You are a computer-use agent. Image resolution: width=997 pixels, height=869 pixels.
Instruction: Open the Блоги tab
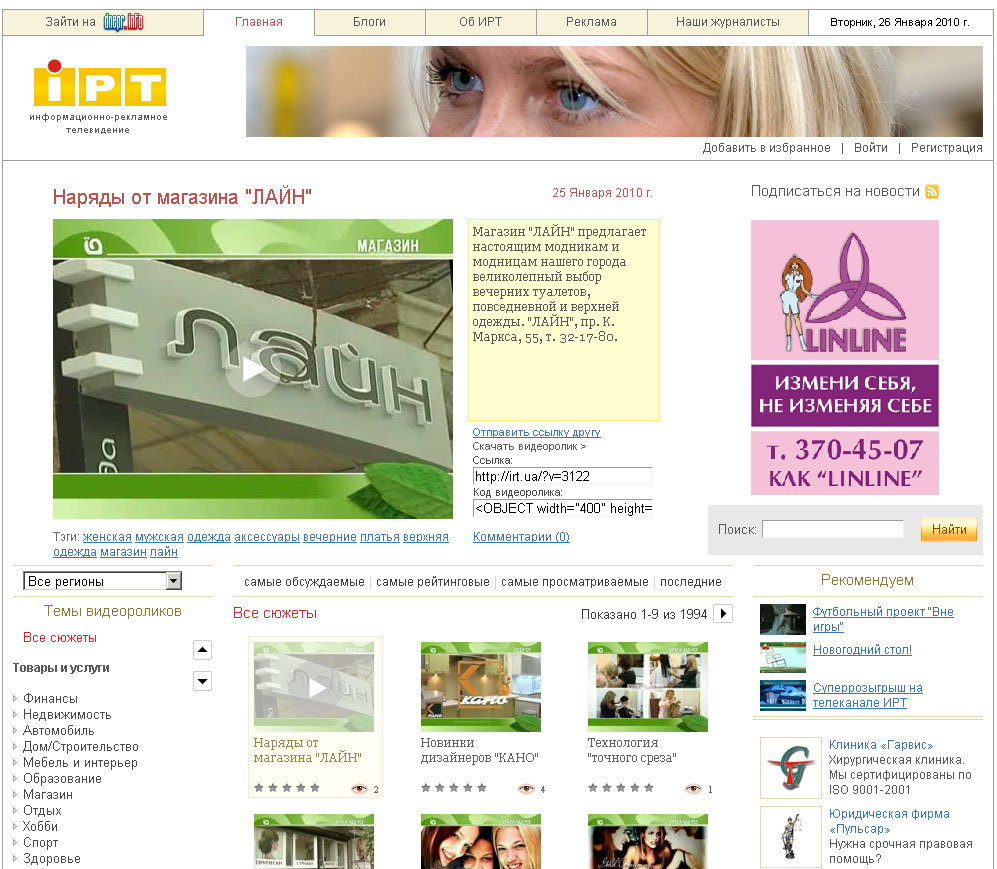369,22
